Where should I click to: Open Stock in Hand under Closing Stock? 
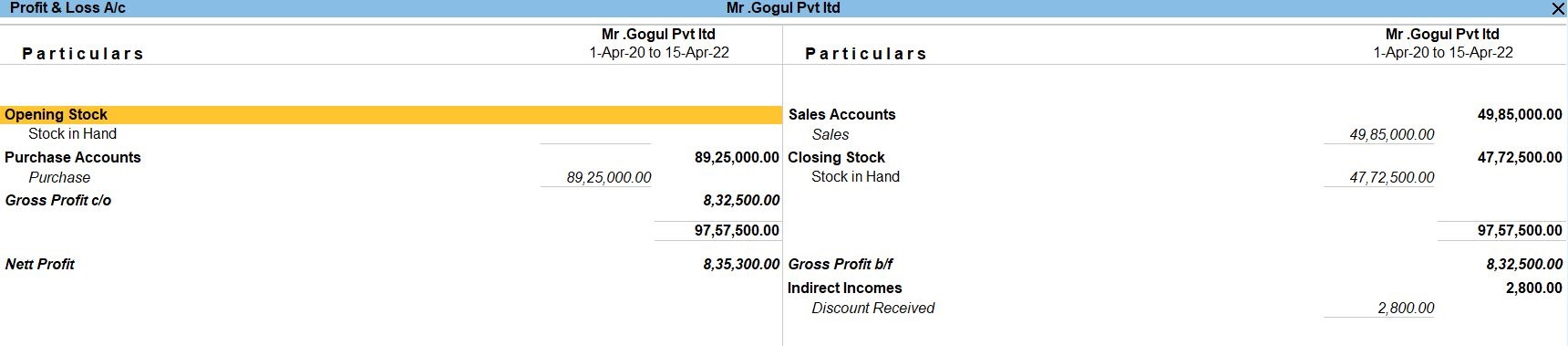[855, 177]
